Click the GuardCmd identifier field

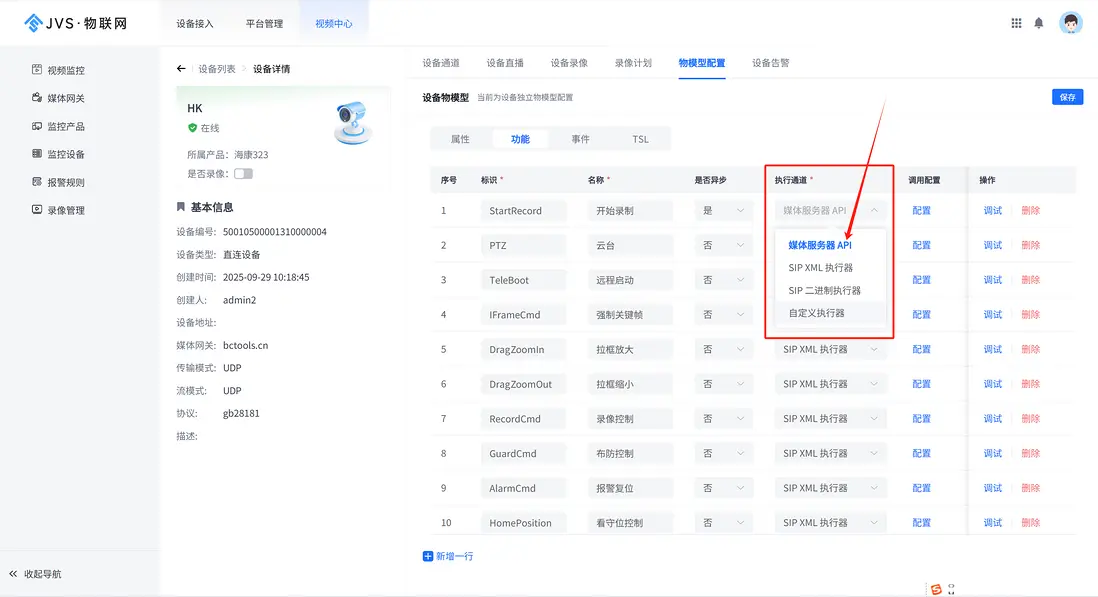(524, 454)
